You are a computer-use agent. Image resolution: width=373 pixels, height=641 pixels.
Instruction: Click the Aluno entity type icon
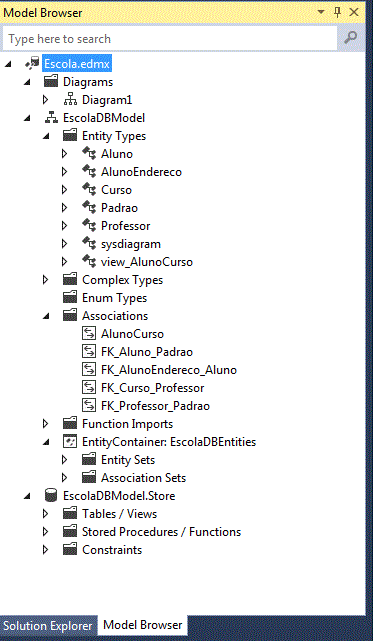click(89, 154)
